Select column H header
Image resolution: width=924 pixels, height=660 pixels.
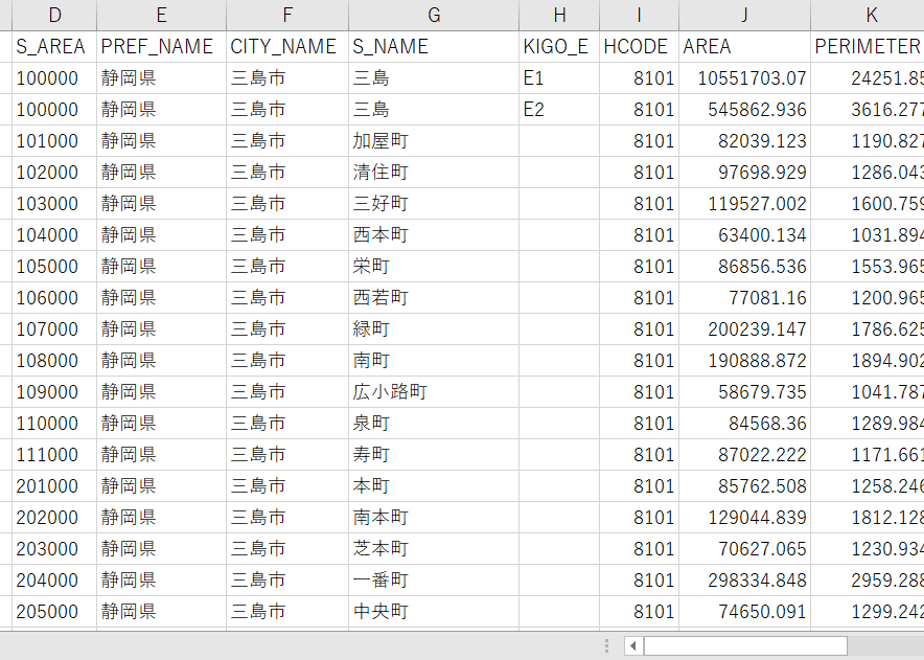pos(559,15)
